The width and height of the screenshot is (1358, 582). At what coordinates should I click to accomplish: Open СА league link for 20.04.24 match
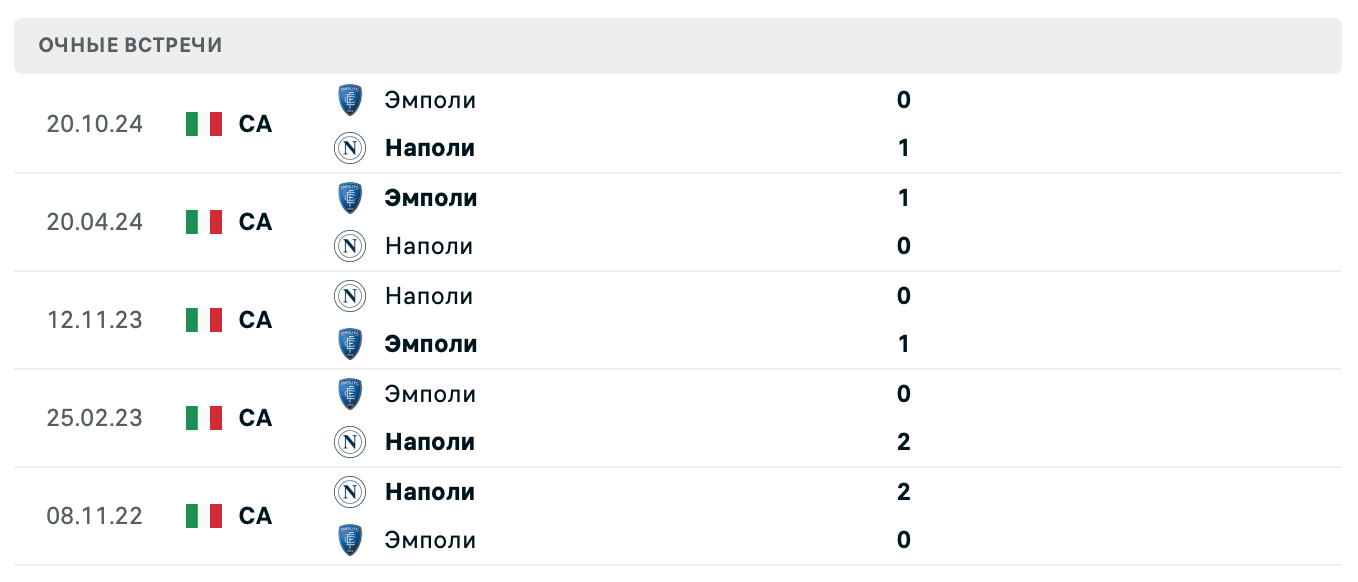(x=255, y=222)
